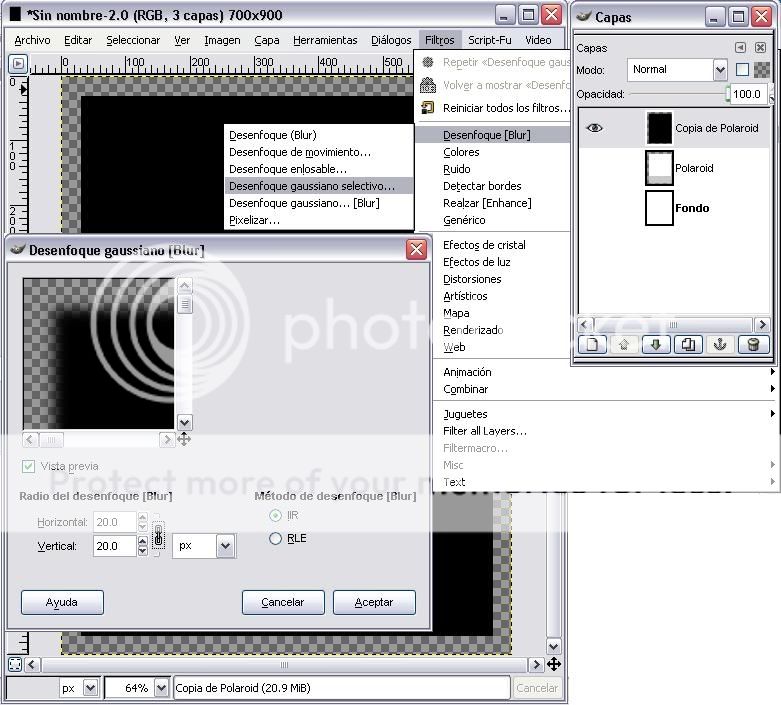Open the 64% zoom level dropdown
The image size is (781, 705).
[x=160, y=688]
